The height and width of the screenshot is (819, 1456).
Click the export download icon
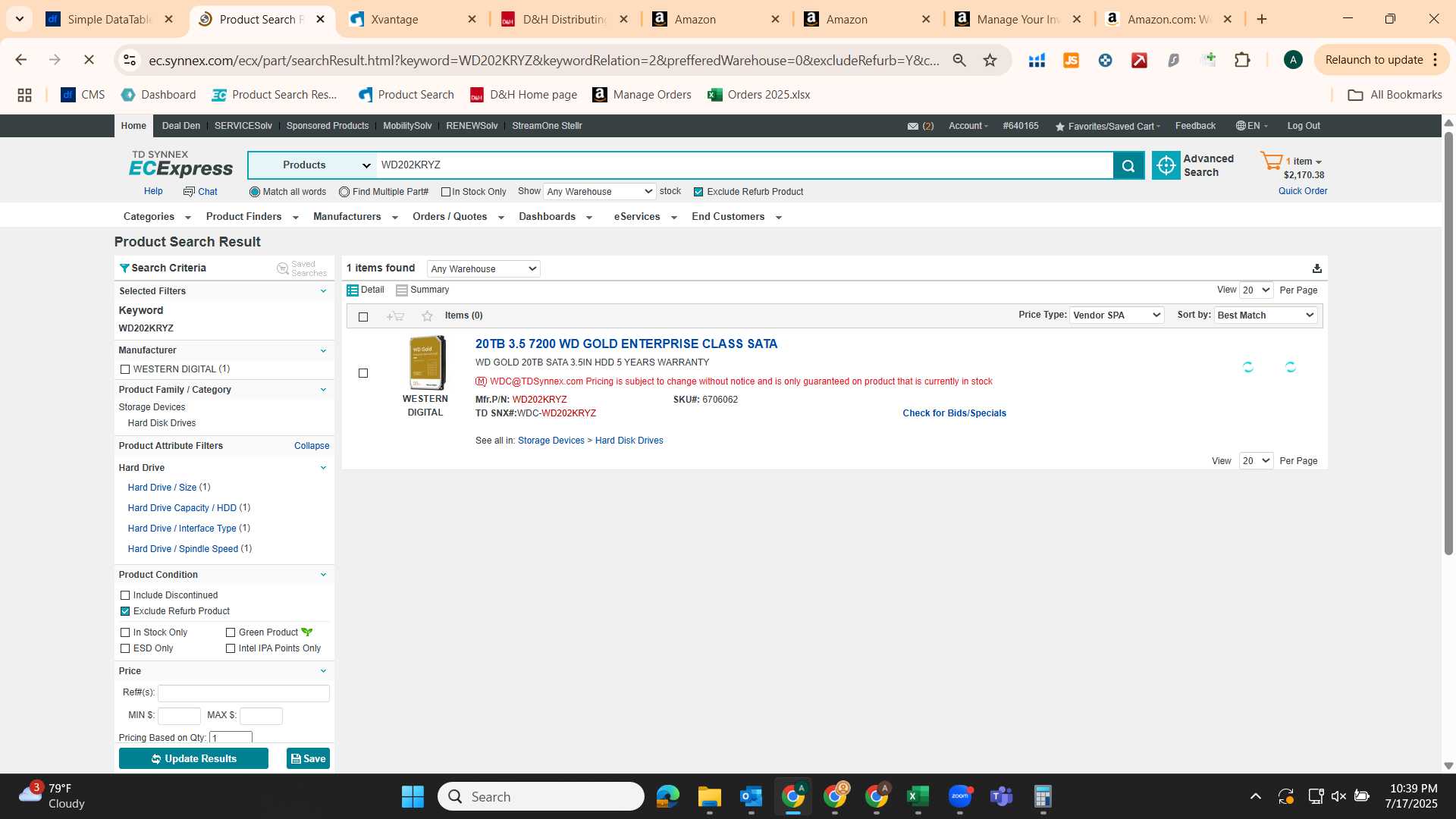1317,268
